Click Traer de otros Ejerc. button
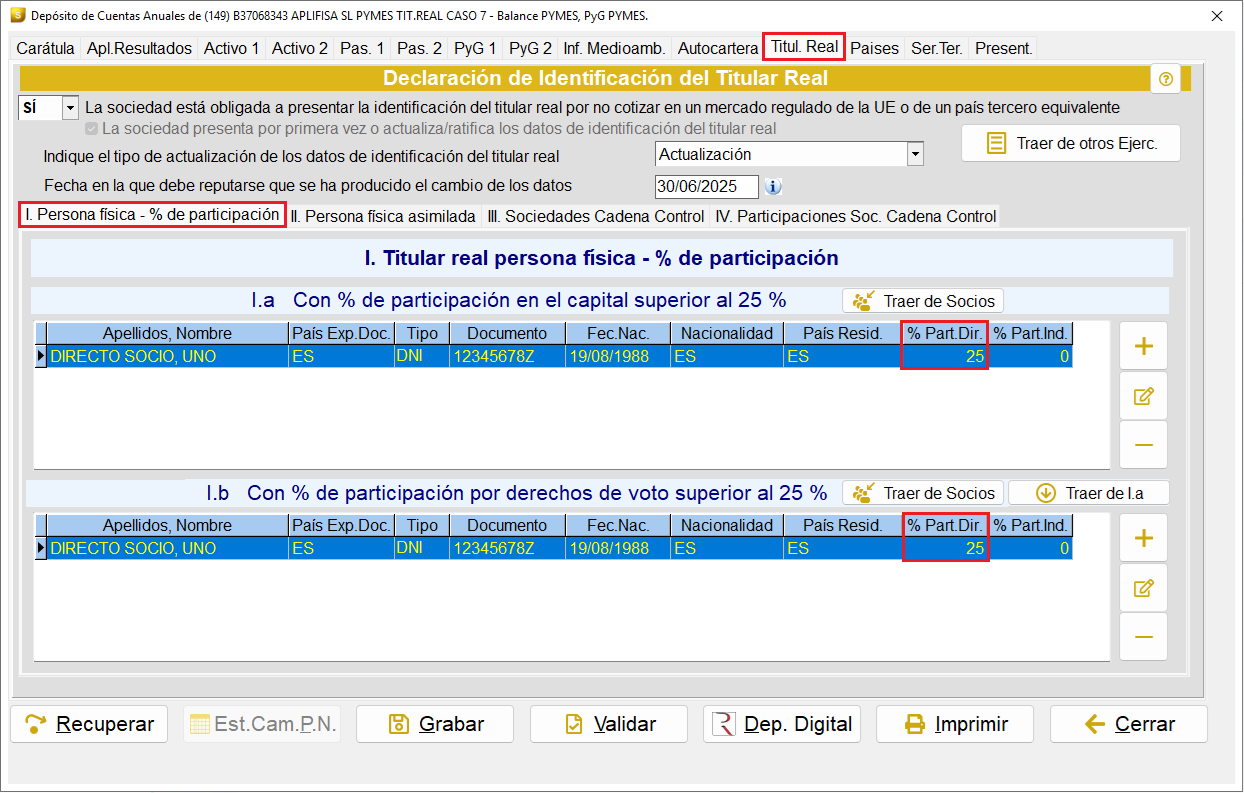Image resolution: width=1244 pixels, height=793 pixels. point(1071,143)
